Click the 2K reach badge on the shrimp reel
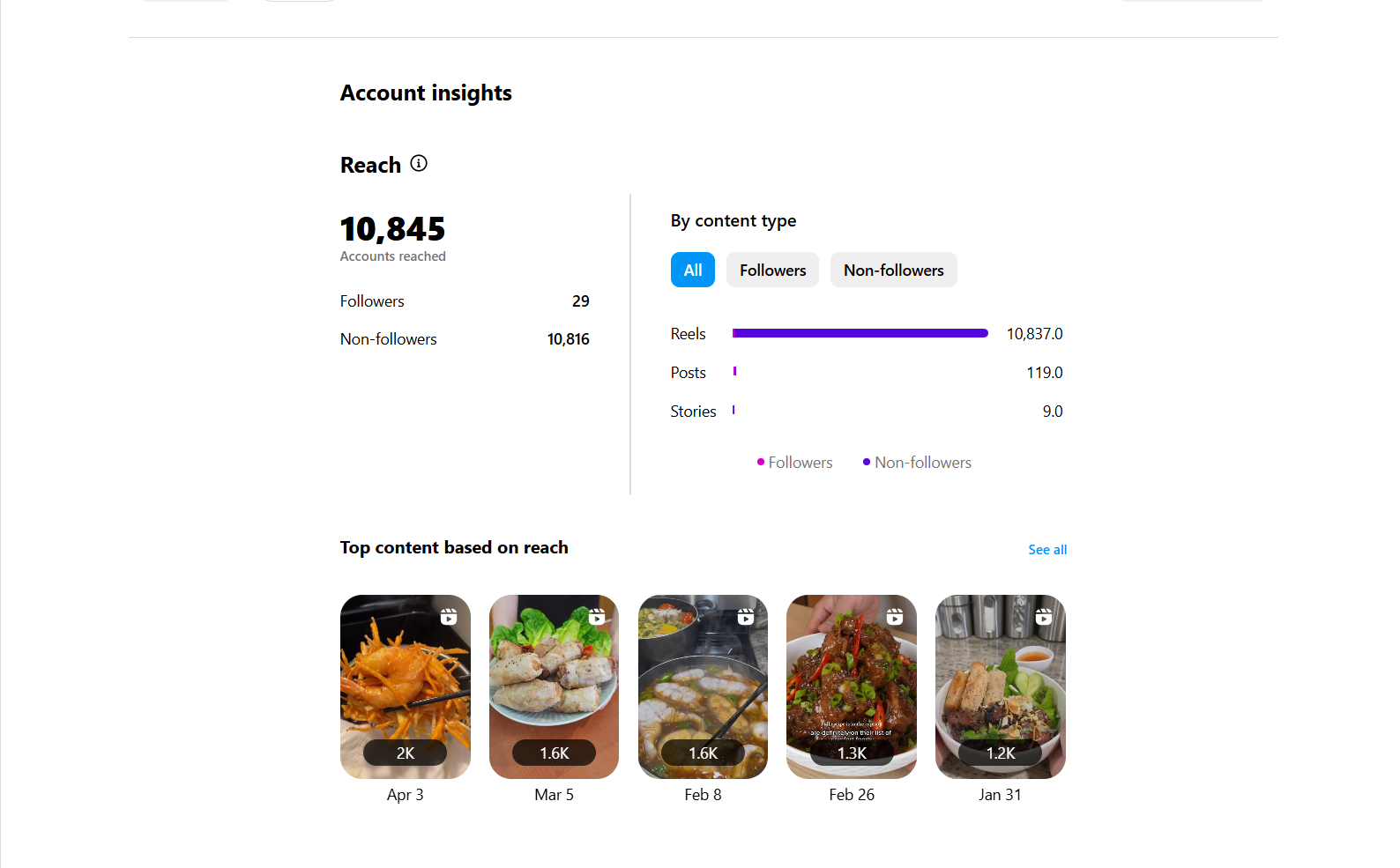Screen dimensions: 1400x868 [x=406, y=753]
